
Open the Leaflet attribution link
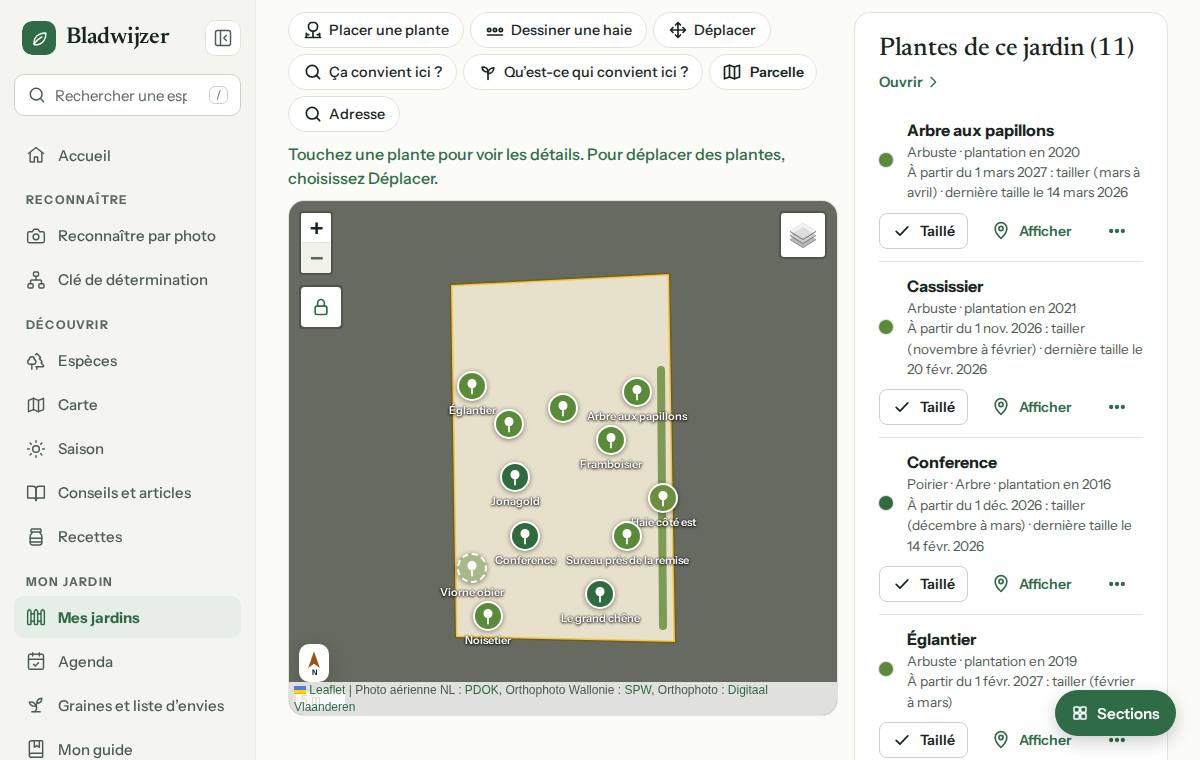pyautogui.click(x=320, y=690)
